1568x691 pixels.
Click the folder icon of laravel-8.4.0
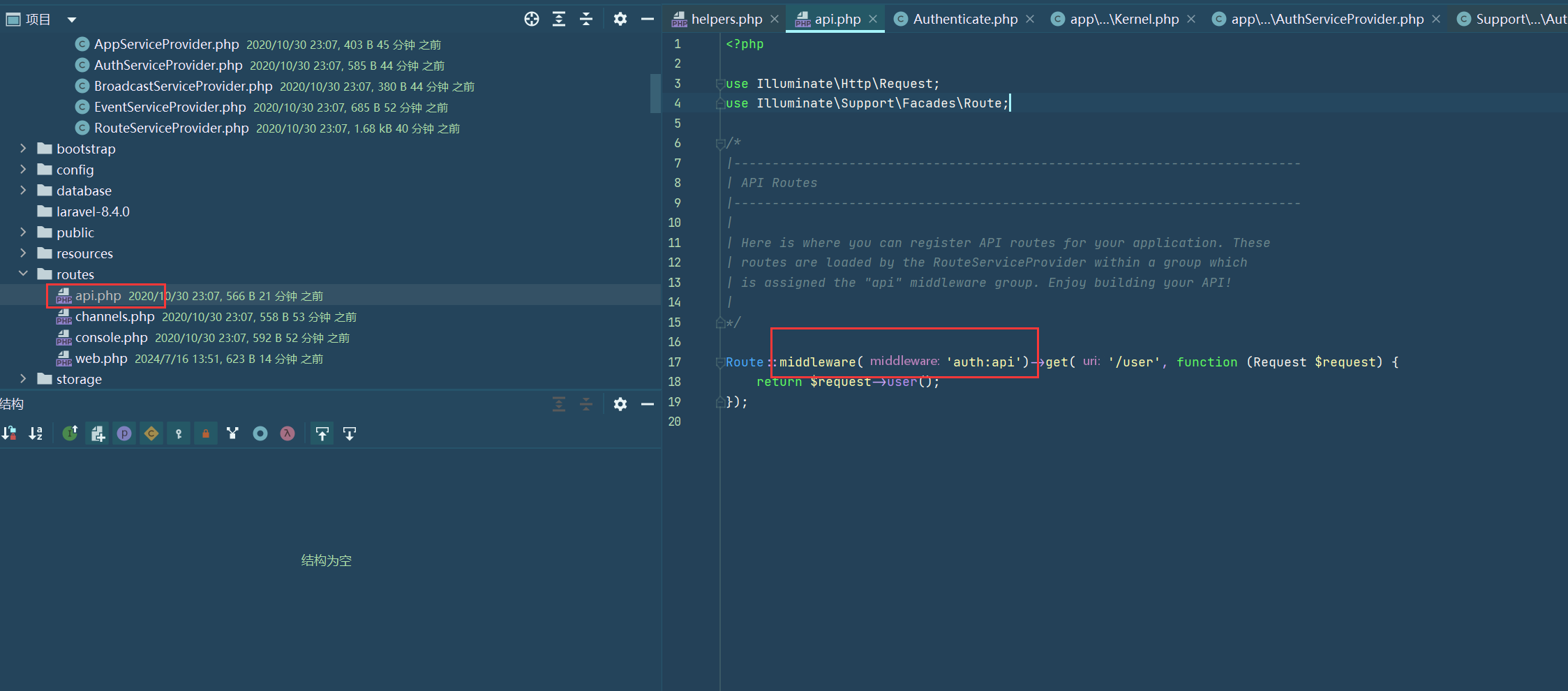tap(45, 211)
